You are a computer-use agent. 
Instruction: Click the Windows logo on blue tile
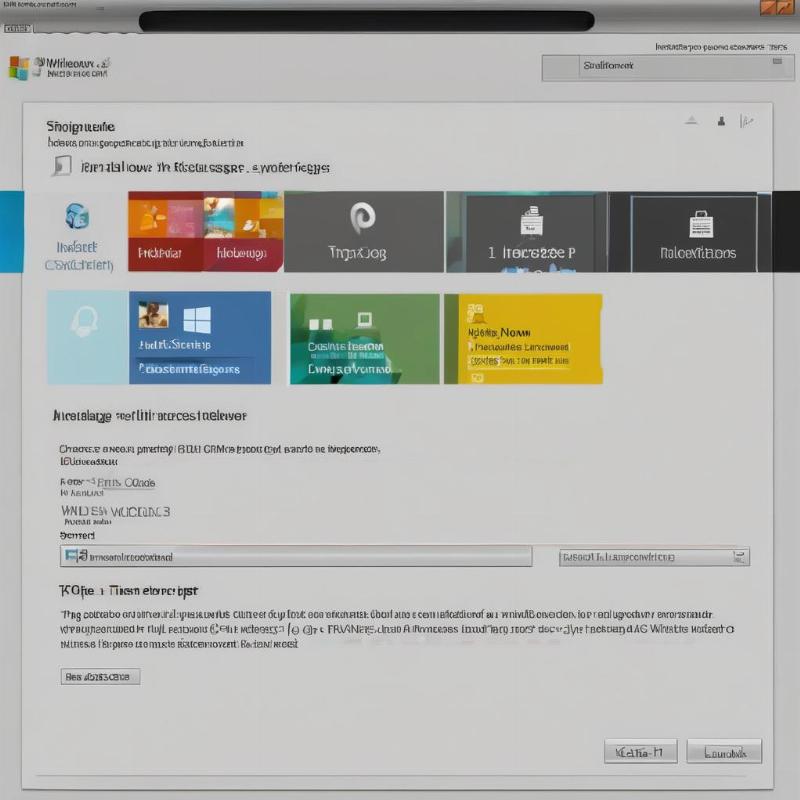pyautogui.click(x=196, y=320)
